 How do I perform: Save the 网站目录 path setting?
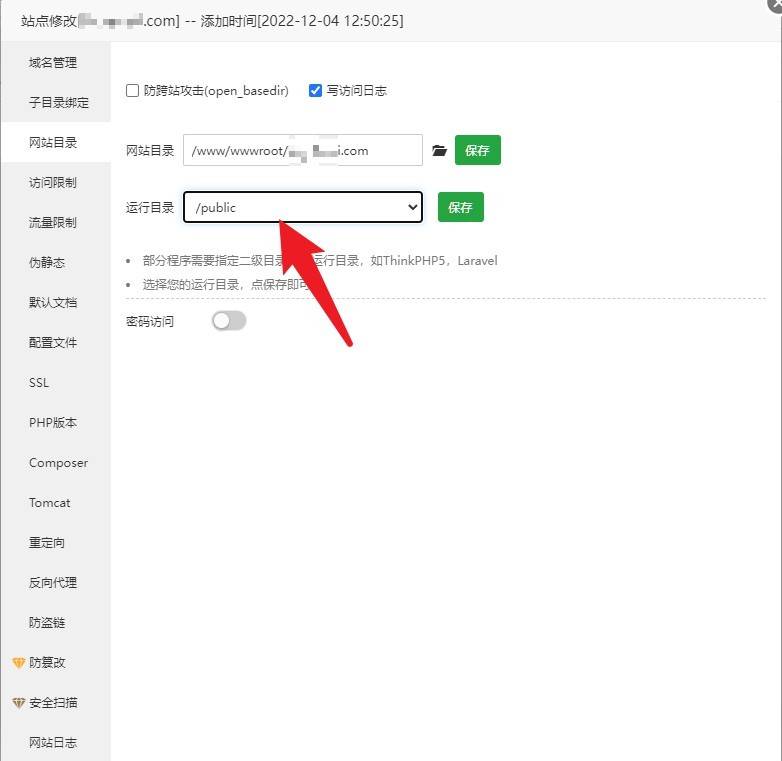tap(477, 151)
